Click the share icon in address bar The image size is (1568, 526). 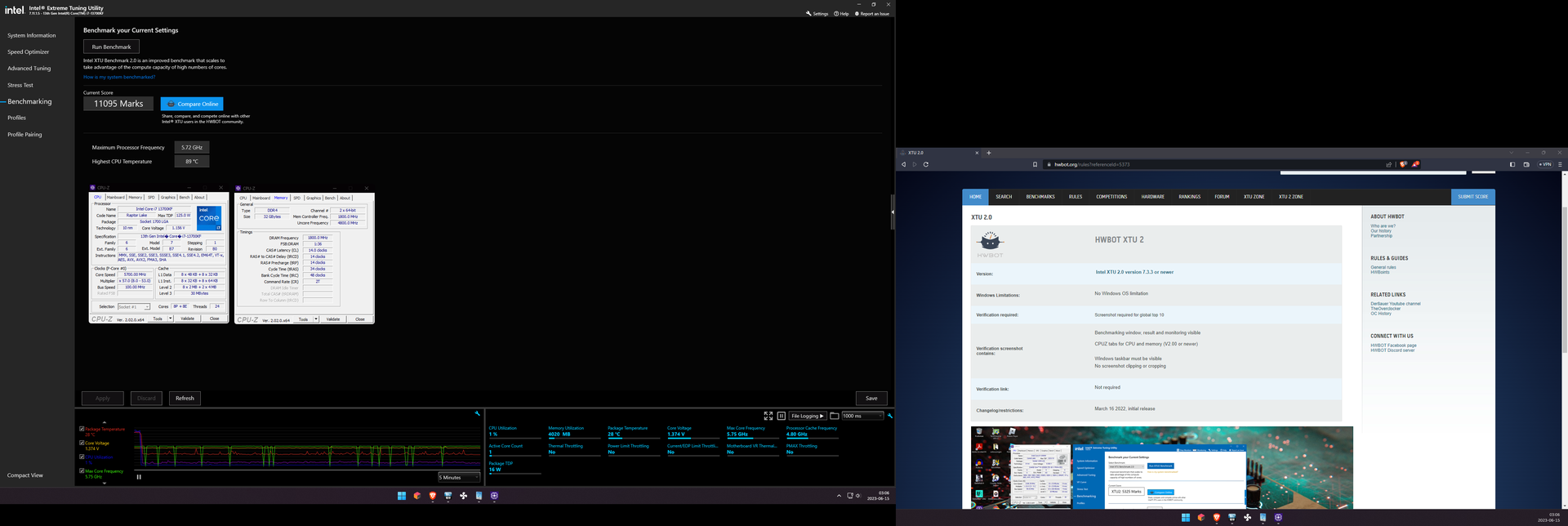[1388, 164]
